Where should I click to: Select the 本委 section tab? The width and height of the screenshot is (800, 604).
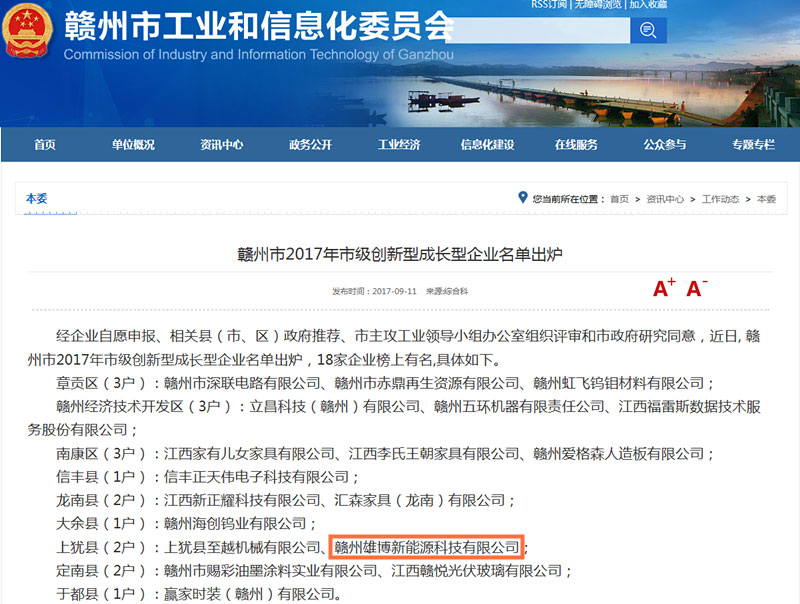pyautogui.click(x=37, y=198)
